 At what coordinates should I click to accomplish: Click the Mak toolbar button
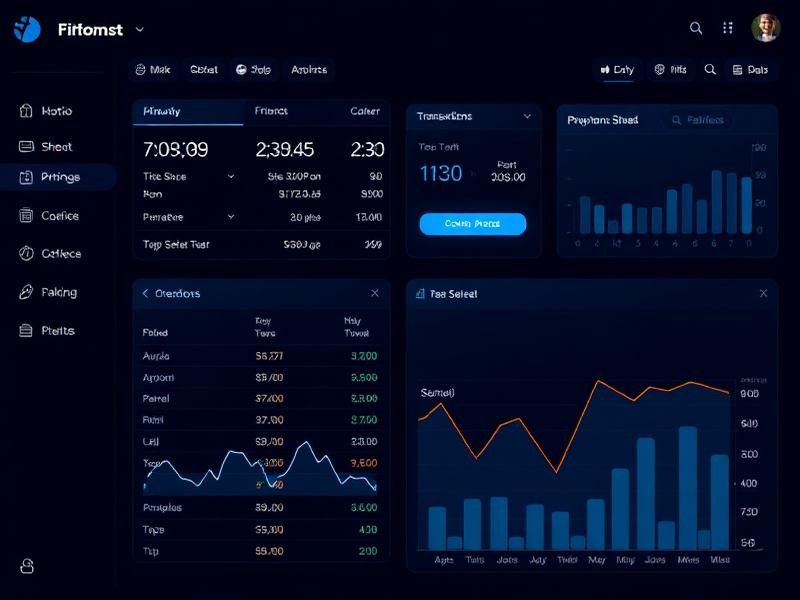(x=153, y=70)
